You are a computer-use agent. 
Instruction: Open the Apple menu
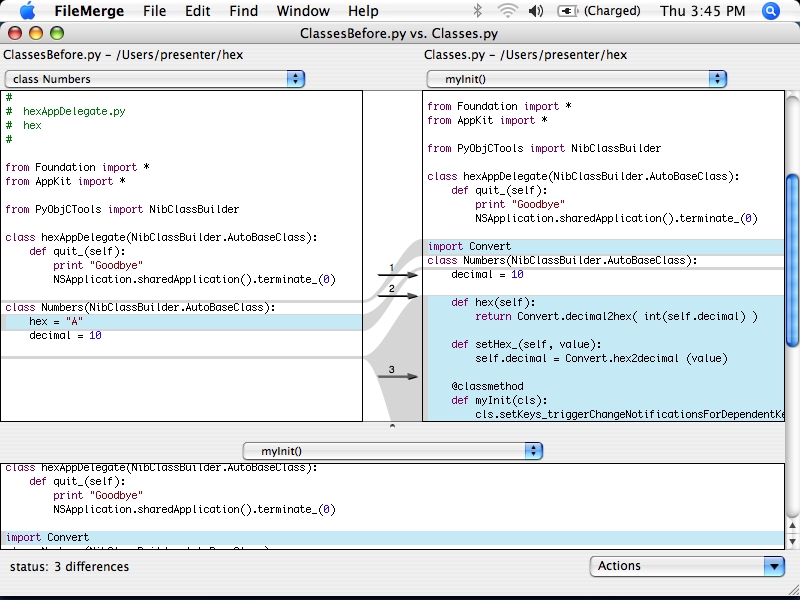point(28,11)
